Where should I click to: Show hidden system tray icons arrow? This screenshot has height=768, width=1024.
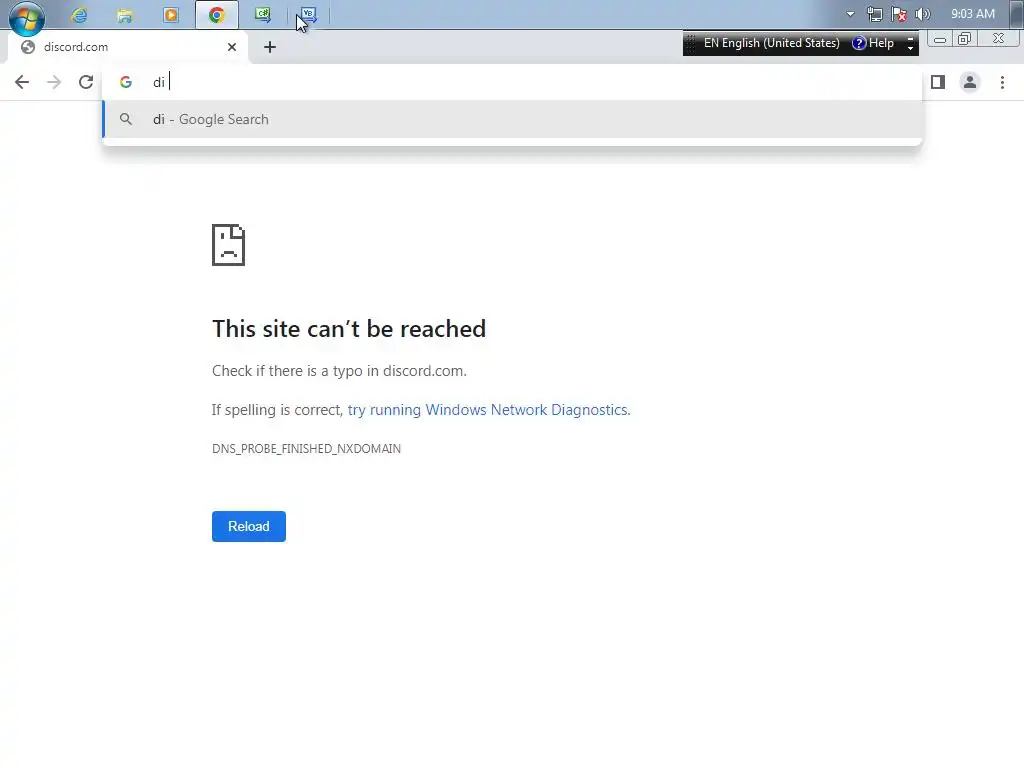(x=850, y=14)
